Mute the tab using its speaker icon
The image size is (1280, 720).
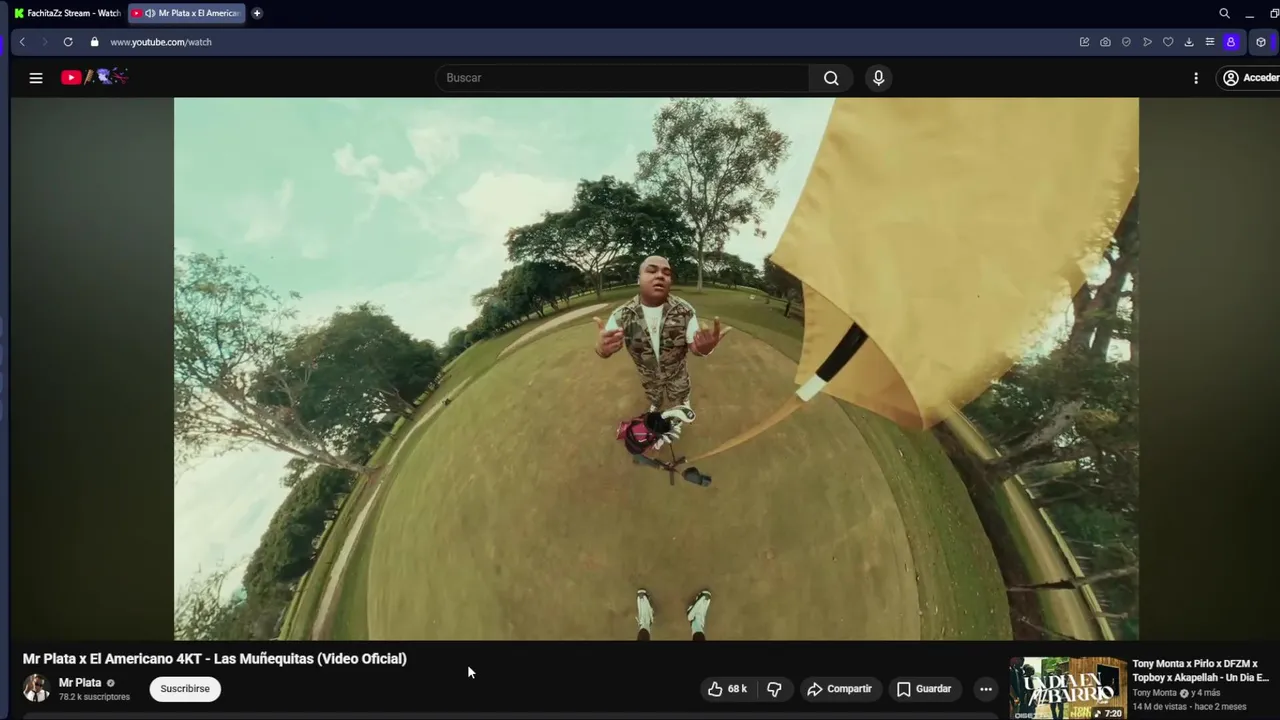pos(150,13)
